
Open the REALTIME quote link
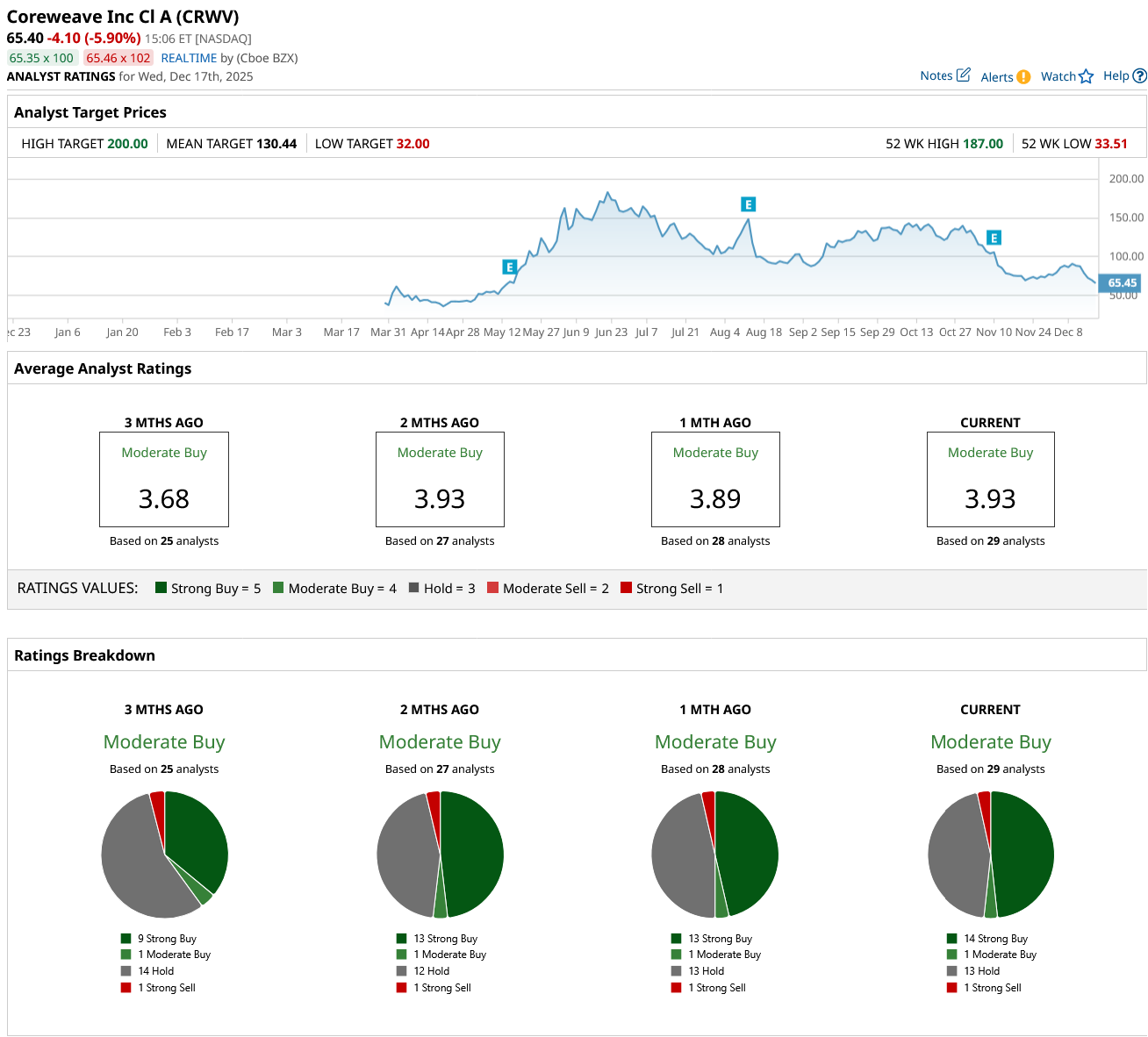[x=189, y=58]
